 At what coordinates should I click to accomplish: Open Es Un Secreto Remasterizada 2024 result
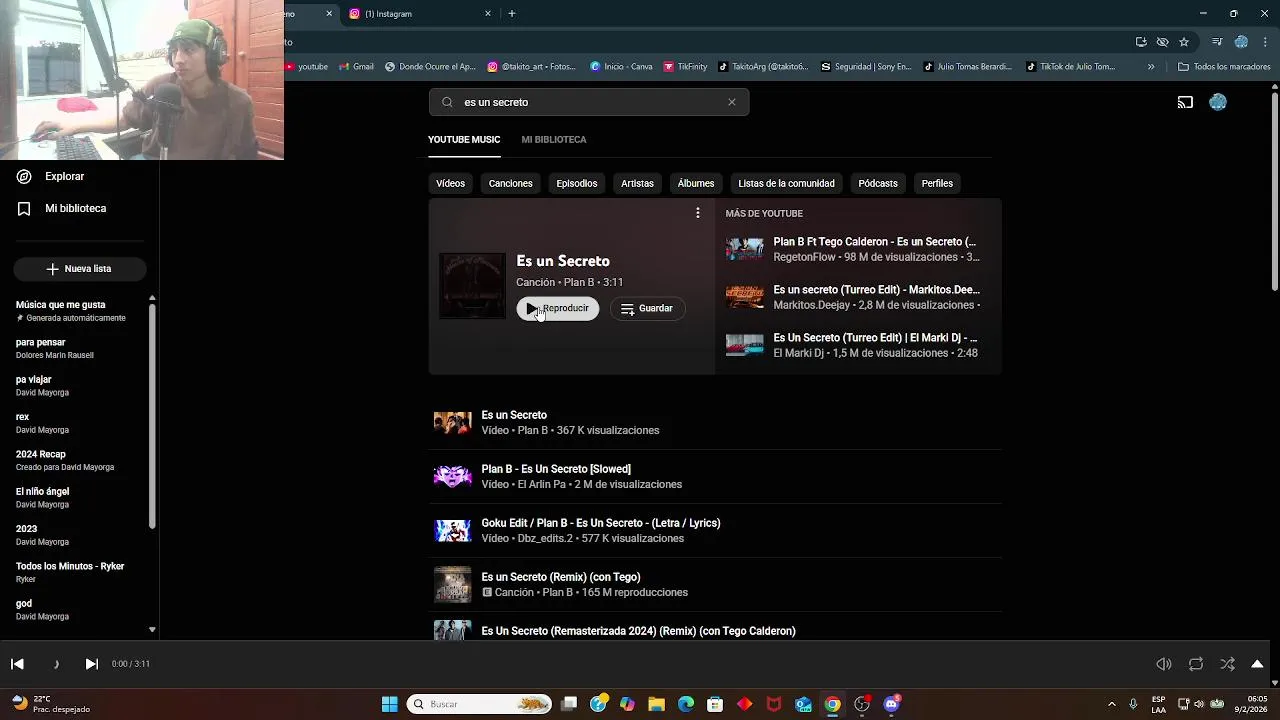click(x=715, y=628)
